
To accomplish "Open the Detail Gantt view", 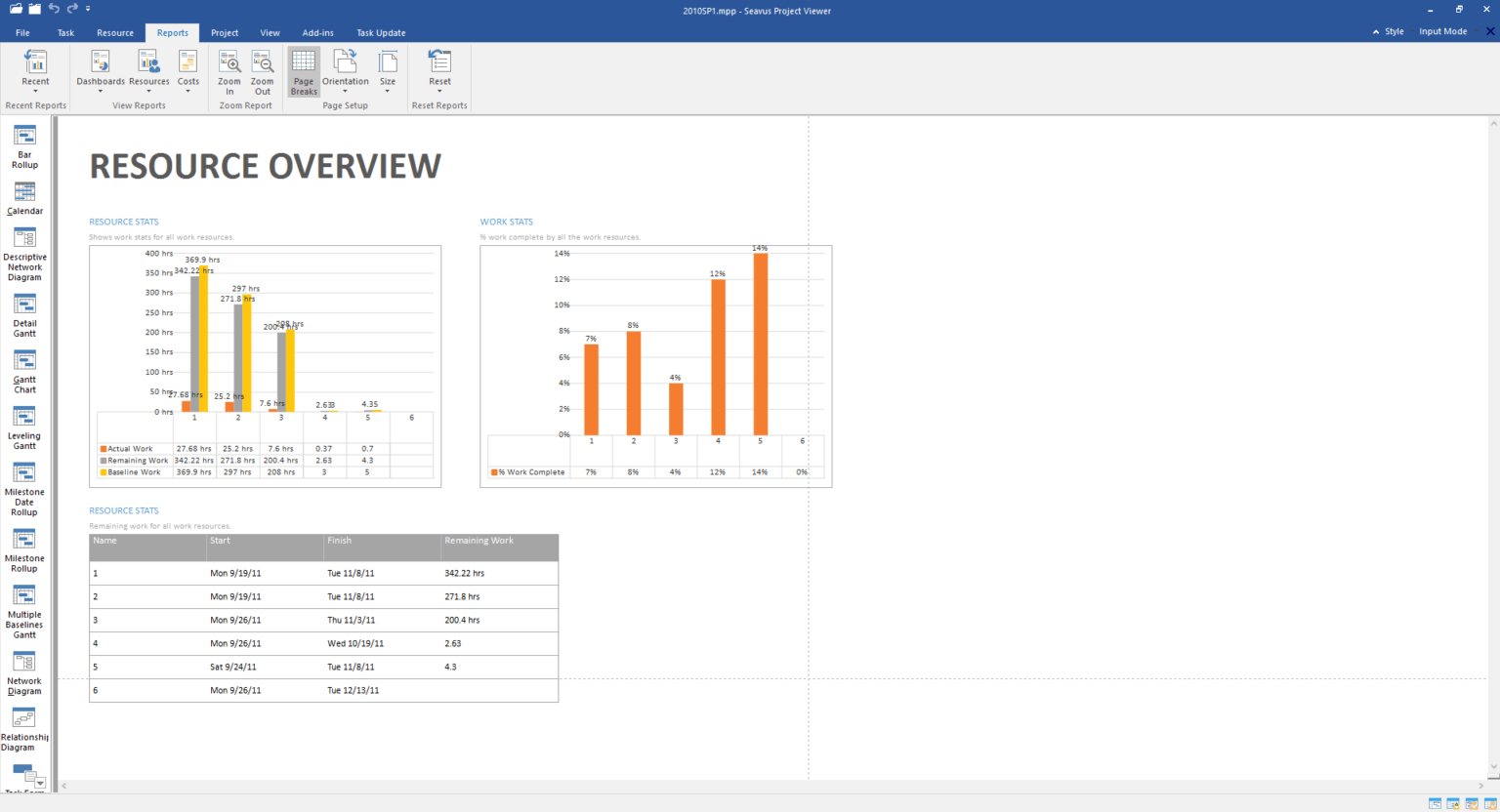I will tap(24, 315).
